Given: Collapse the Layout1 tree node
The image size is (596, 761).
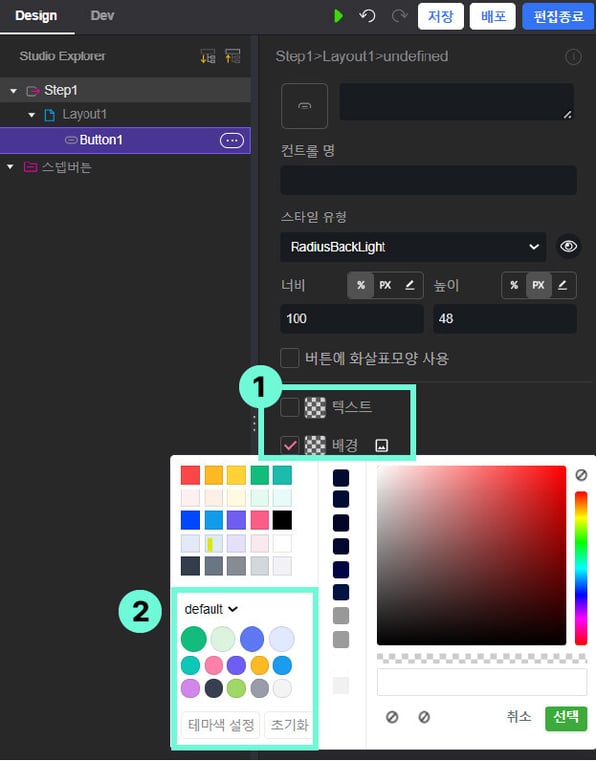Looking at the screenshot, I should pyautogui.click(x=32, y=115).
